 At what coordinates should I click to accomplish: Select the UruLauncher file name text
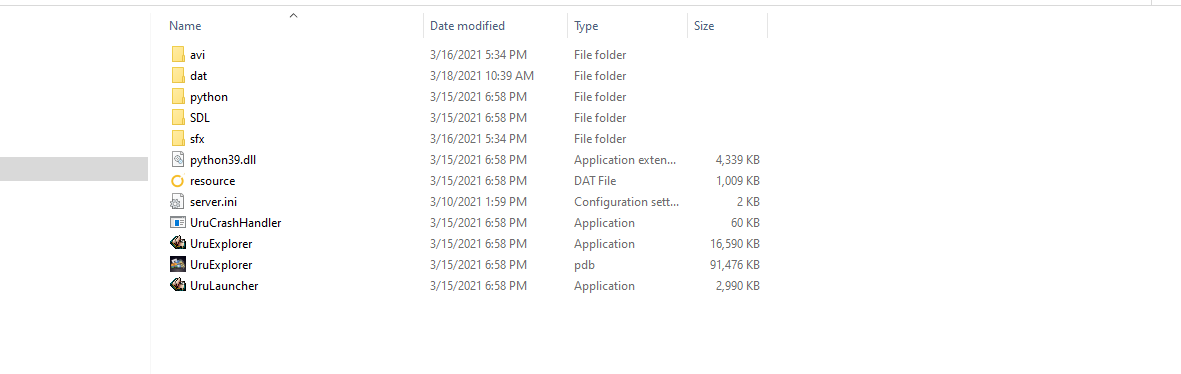(224, 286)
